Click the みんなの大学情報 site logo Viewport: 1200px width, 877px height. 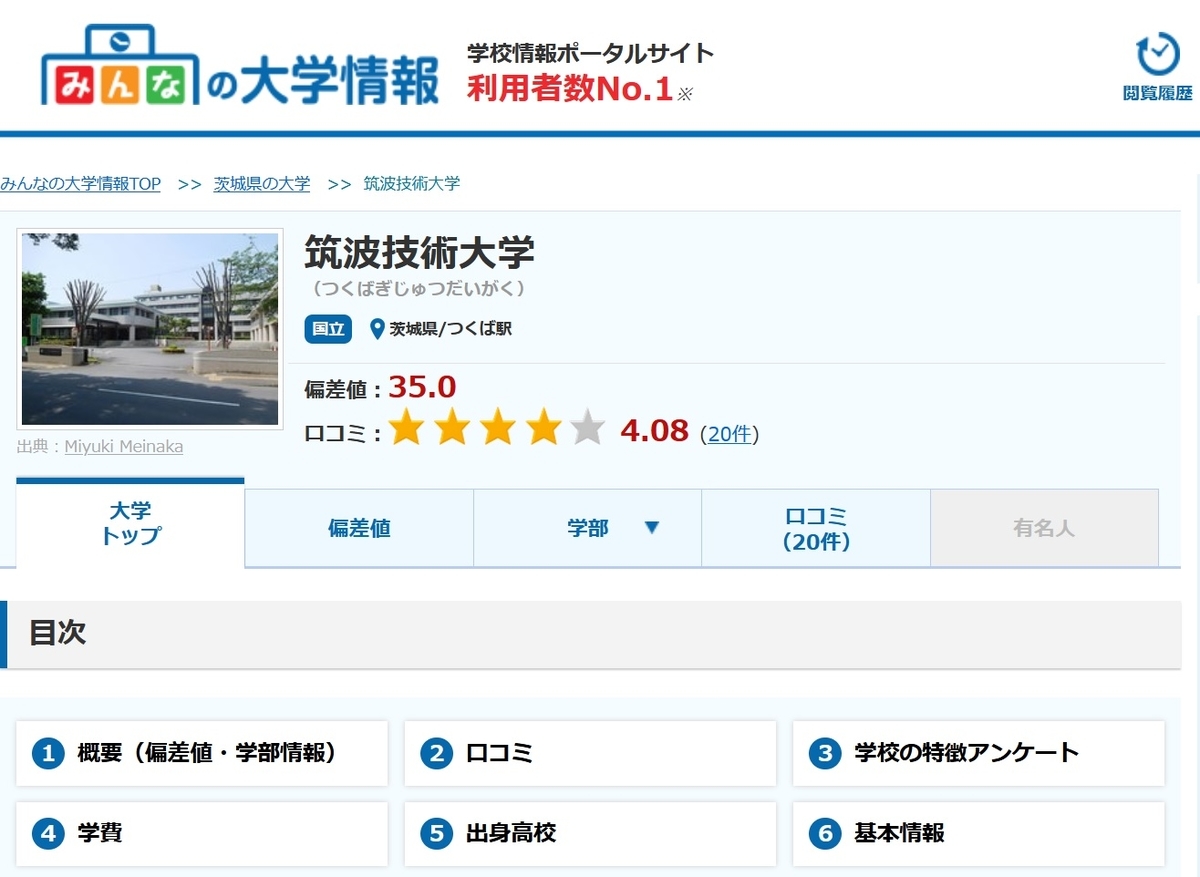click(240, 67)
